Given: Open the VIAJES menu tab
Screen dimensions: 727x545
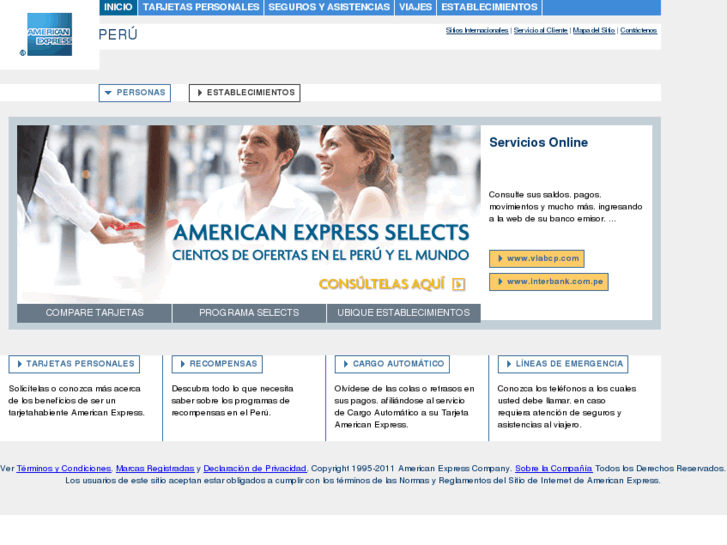Looking at the screenshot, I should tap(415, 7).
